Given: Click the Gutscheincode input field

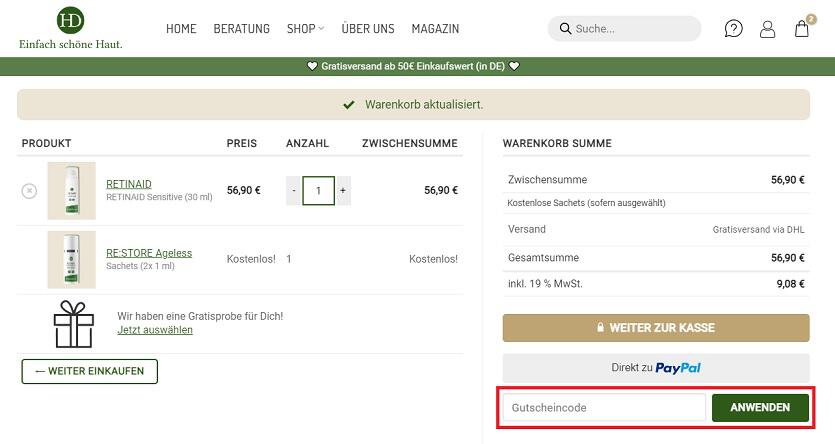Looking at the screenshot, I should [x=604, y=408].
